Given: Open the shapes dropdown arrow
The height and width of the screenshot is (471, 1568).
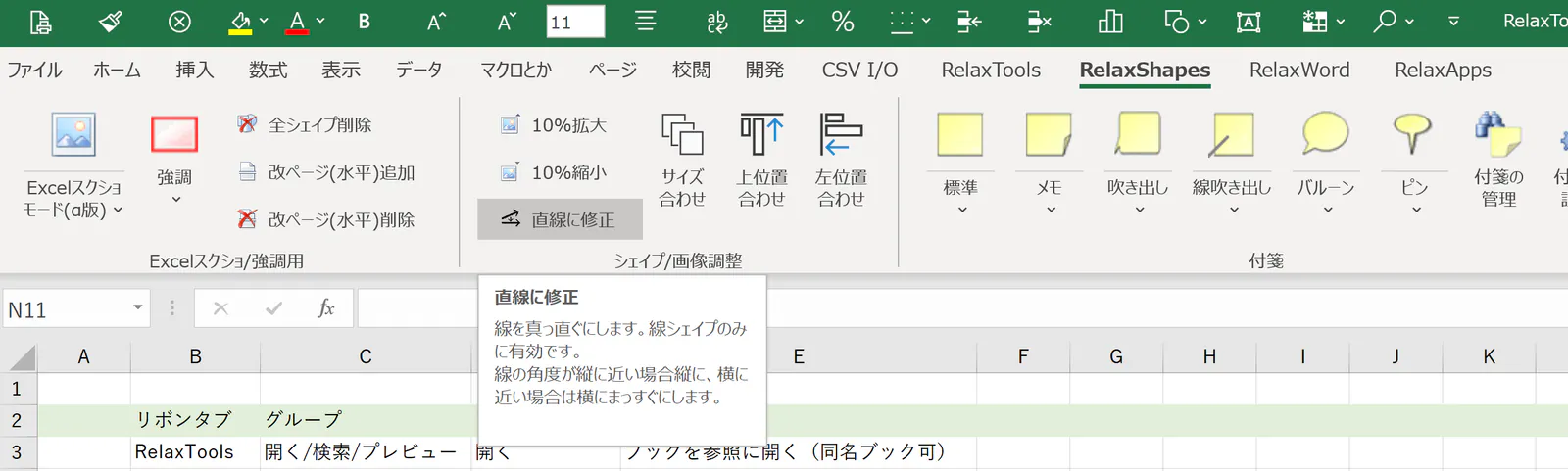Looking at the screenshot, I should (1202, 22).
